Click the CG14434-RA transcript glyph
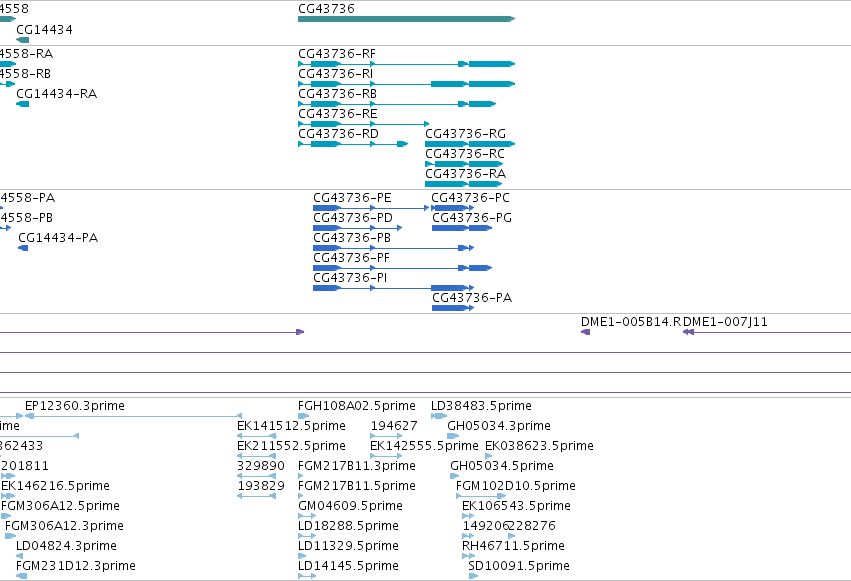The height and width of the screenshot is (581, 851). pos(22,104)
